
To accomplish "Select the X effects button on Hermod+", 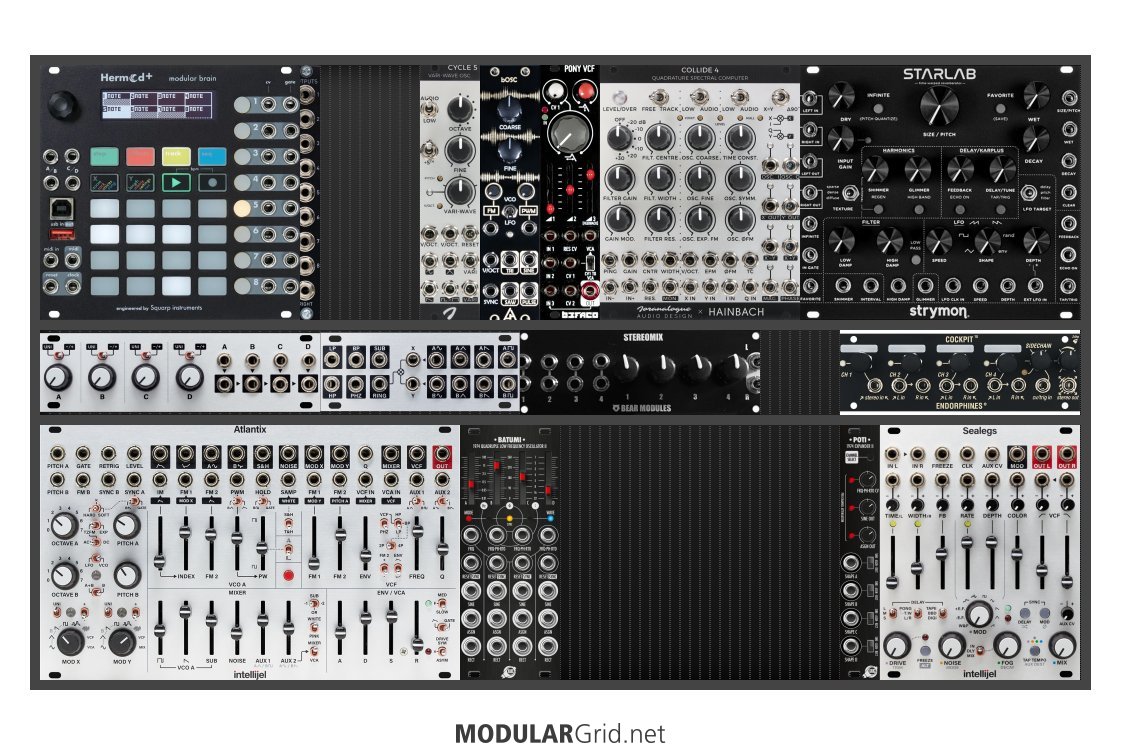I will pyautogui.click(x=104, y=182).
